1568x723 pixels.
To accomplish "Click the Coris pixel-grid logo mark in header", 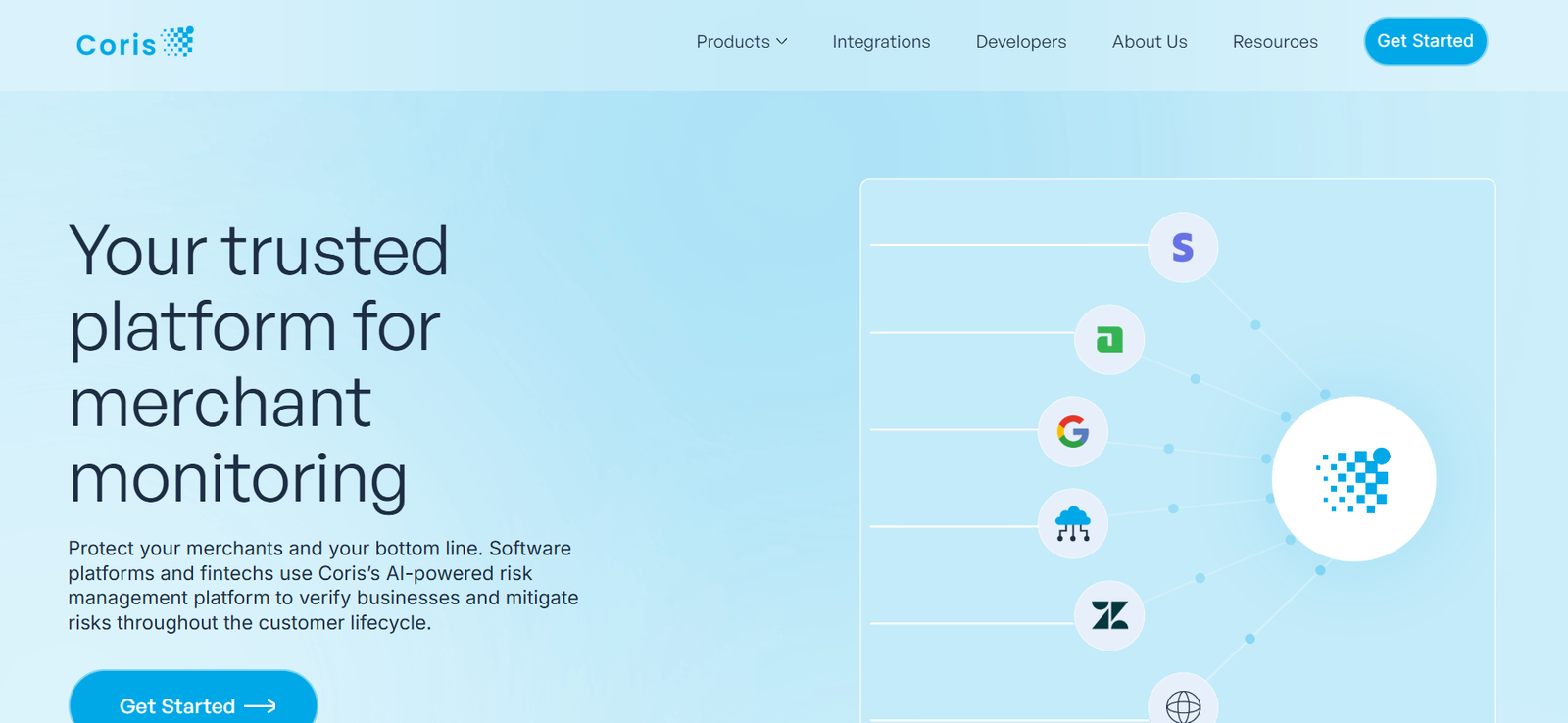I will click(x=177, y=41).
